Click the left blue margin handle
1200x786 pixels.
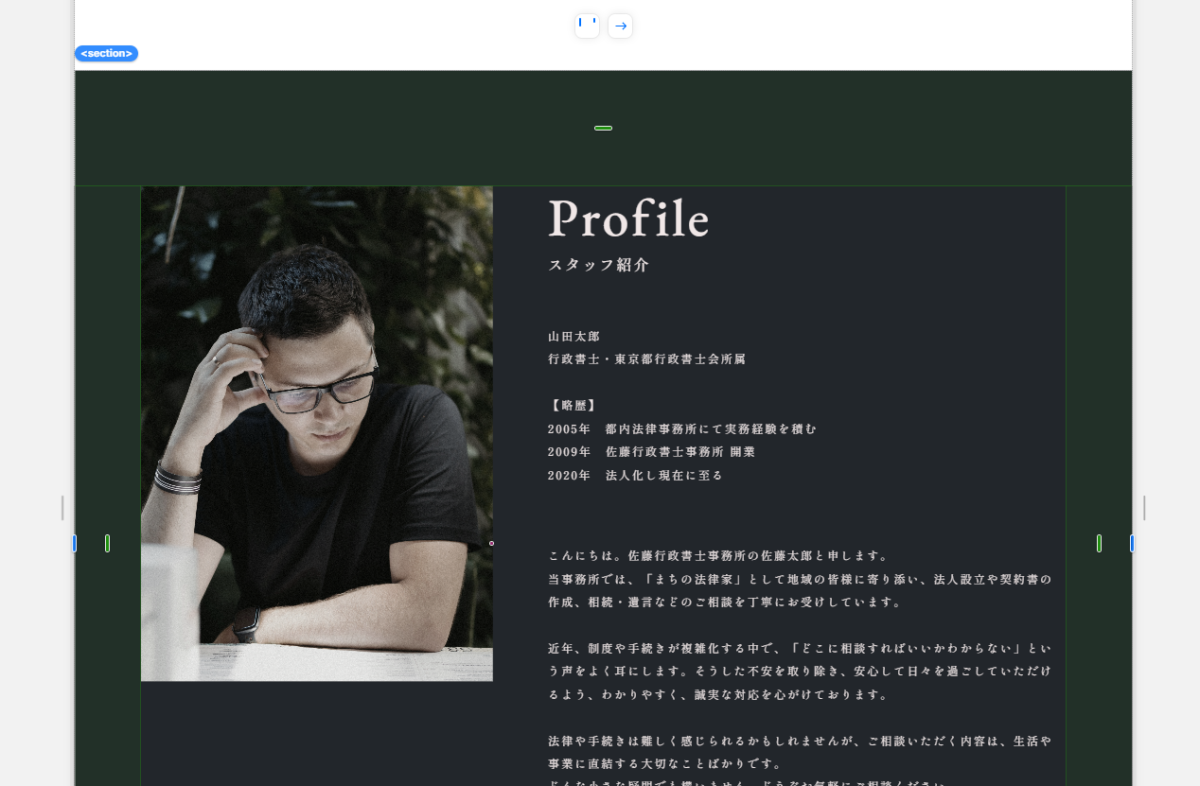pos(74,543)
